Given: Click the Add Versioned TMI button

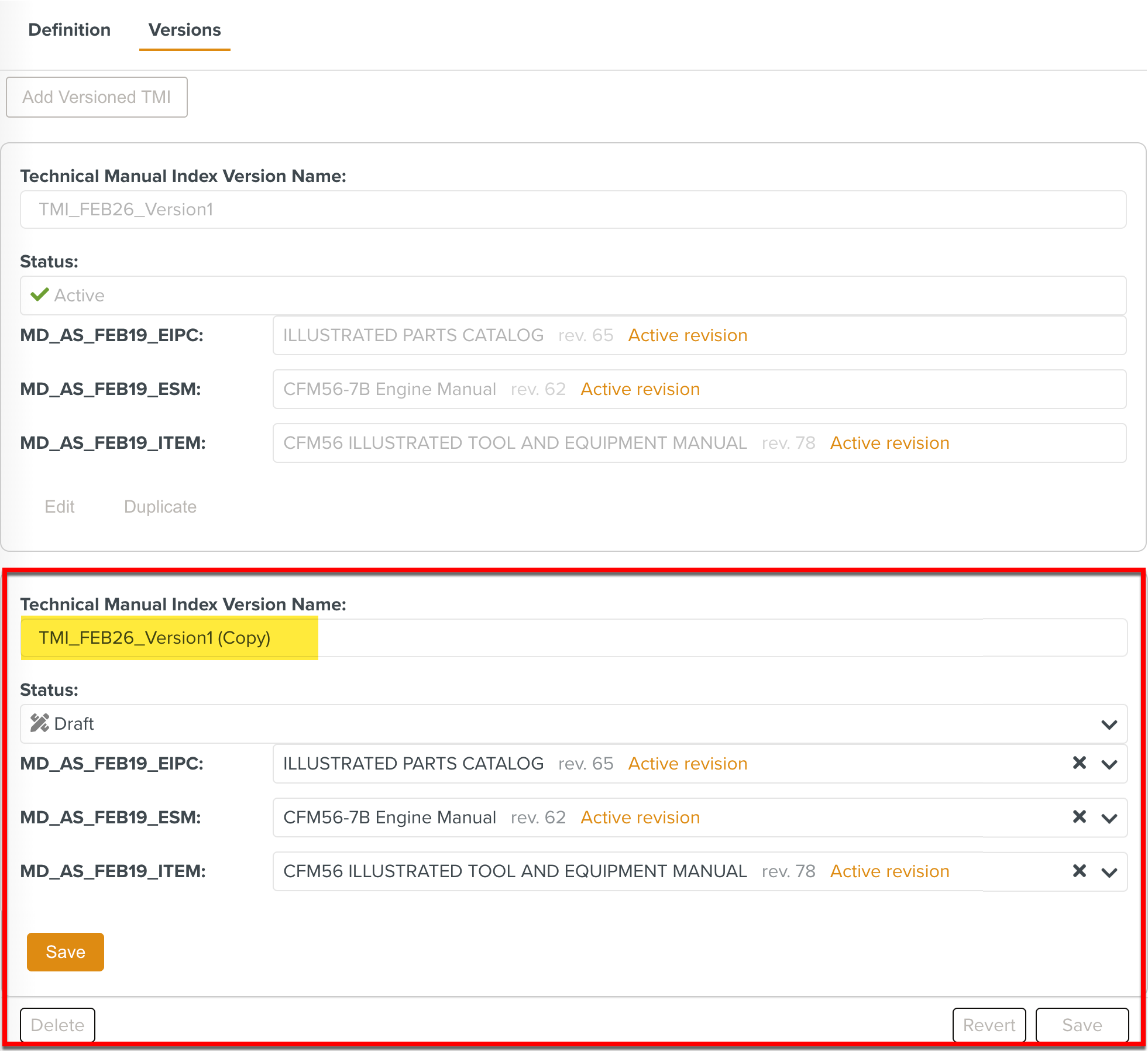Looking at the screenshot, I should pos(97,97).
